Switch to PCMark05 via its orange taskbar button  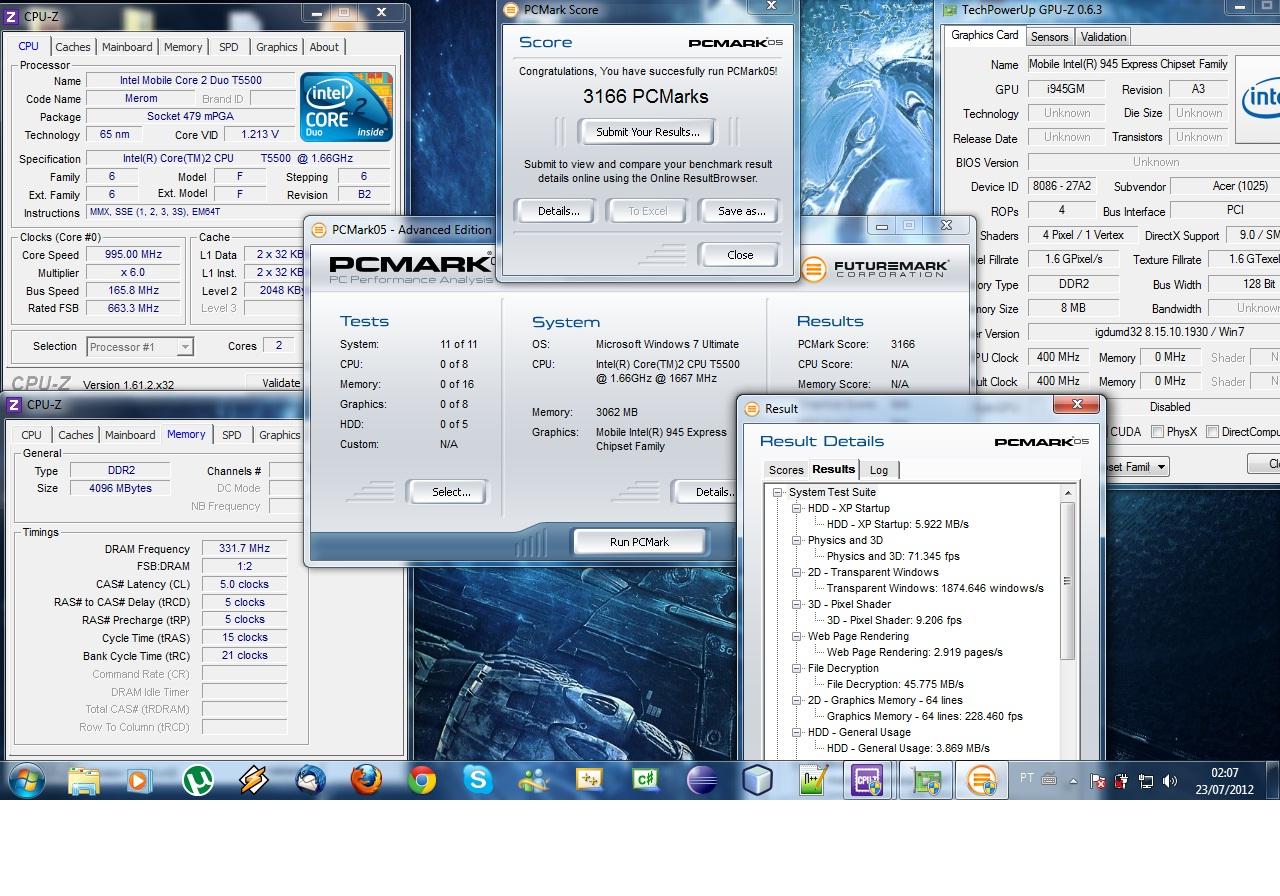coord(982,780)
